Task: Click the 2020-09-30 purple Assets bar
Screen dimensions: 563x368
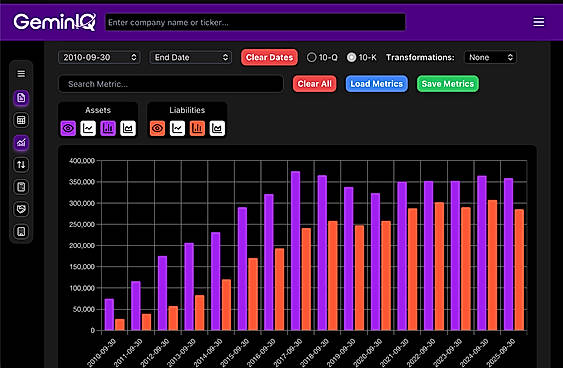Action: click(x=375, y=262)
